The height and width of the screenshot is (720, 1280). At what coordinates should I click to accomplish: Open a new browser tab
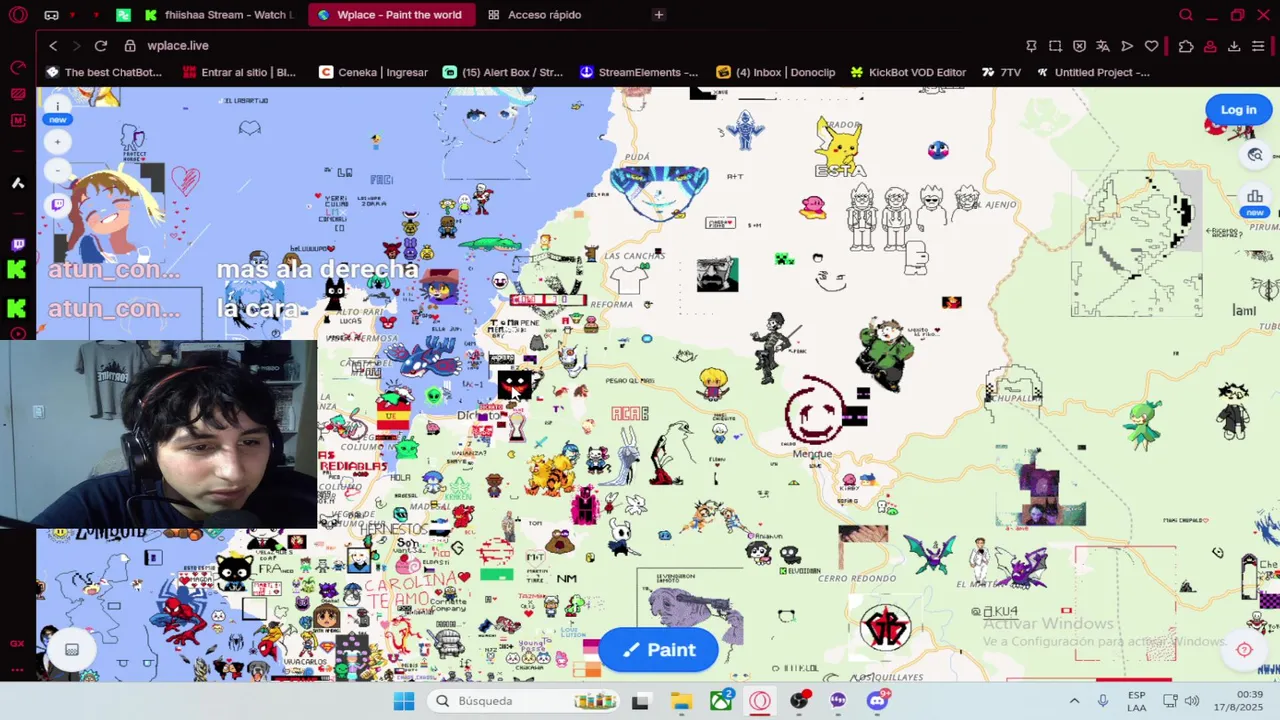click(x=658, y=15)
